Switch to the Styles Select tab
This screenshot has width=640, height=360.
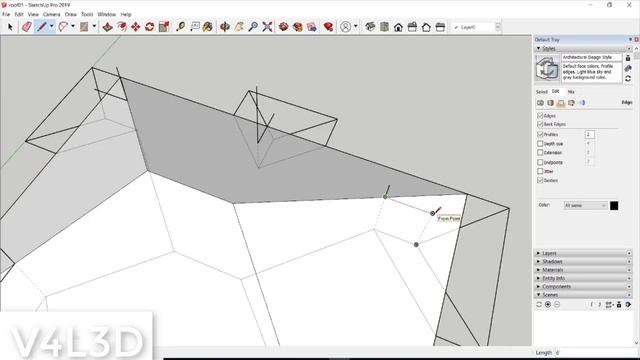(541, 92)
